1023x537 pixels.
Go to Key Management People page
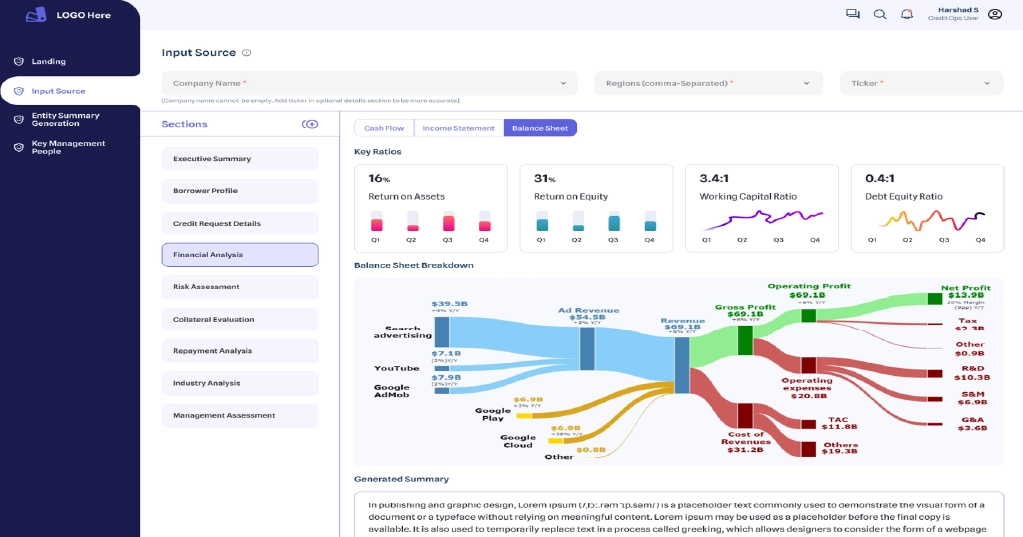click(x=68, y=147)
